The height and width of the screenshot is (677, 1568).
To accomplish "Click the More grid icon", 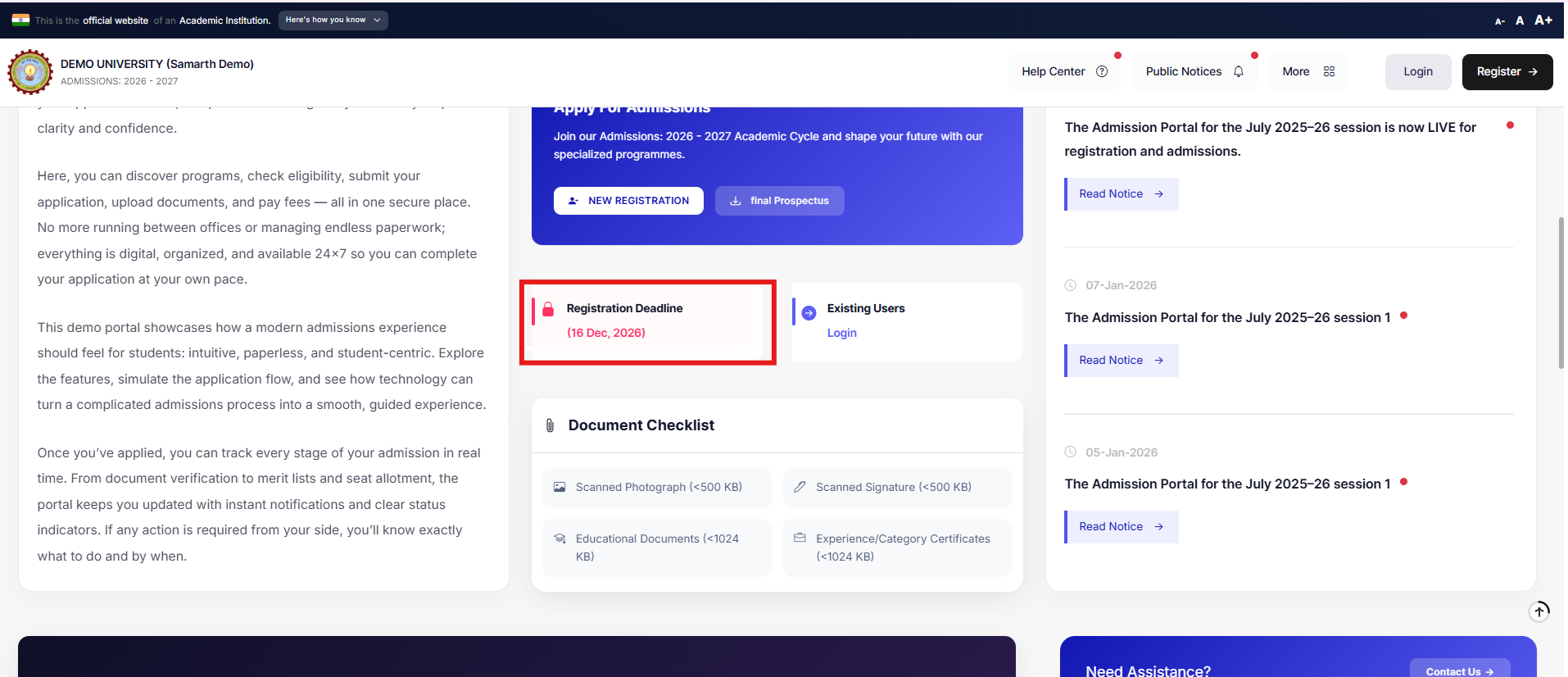I will pos(1329,72).
